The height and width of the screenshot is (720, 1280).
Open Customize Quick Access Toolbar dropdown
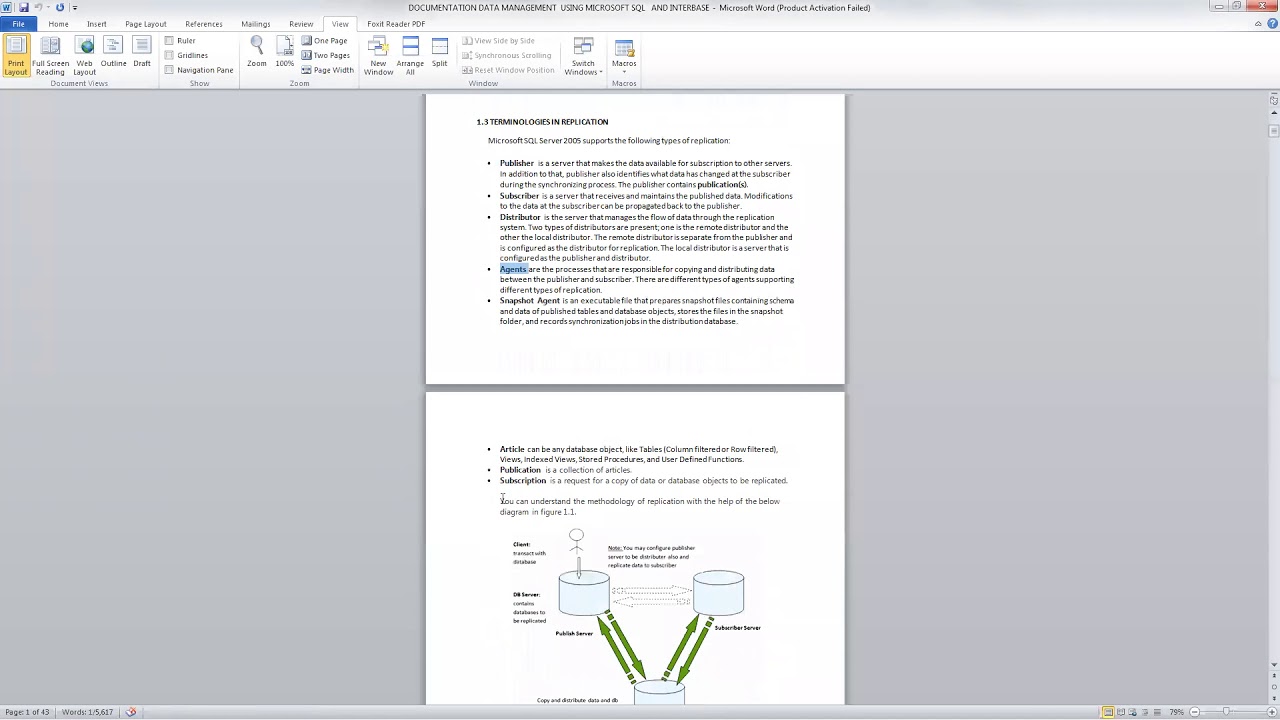click(74, 8)
